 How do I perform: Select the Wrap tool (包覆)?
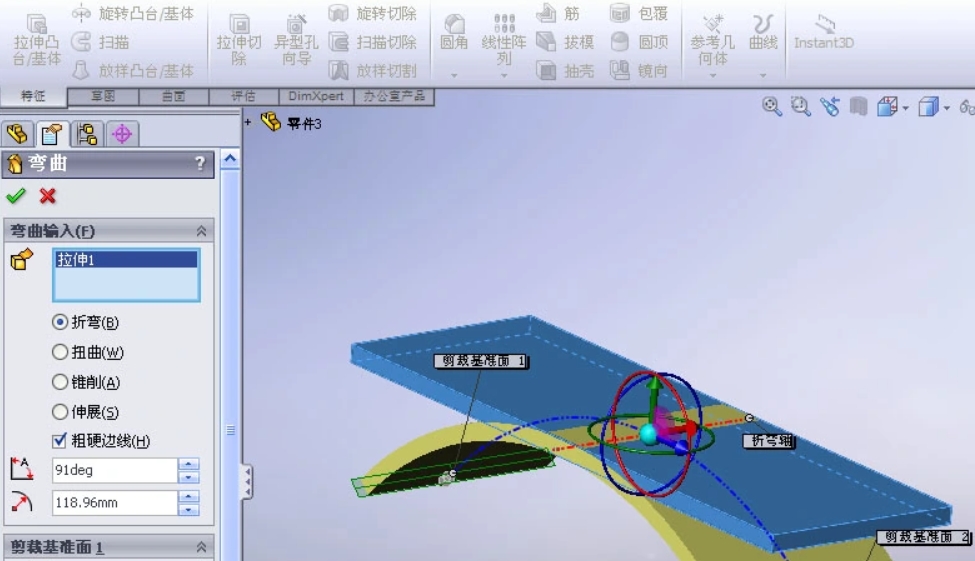tap(639, 13)
